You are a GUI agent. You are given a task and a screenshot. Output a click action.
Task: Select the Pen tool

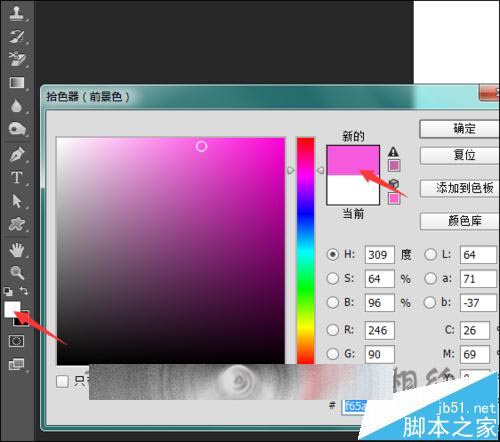pos(17,155)
